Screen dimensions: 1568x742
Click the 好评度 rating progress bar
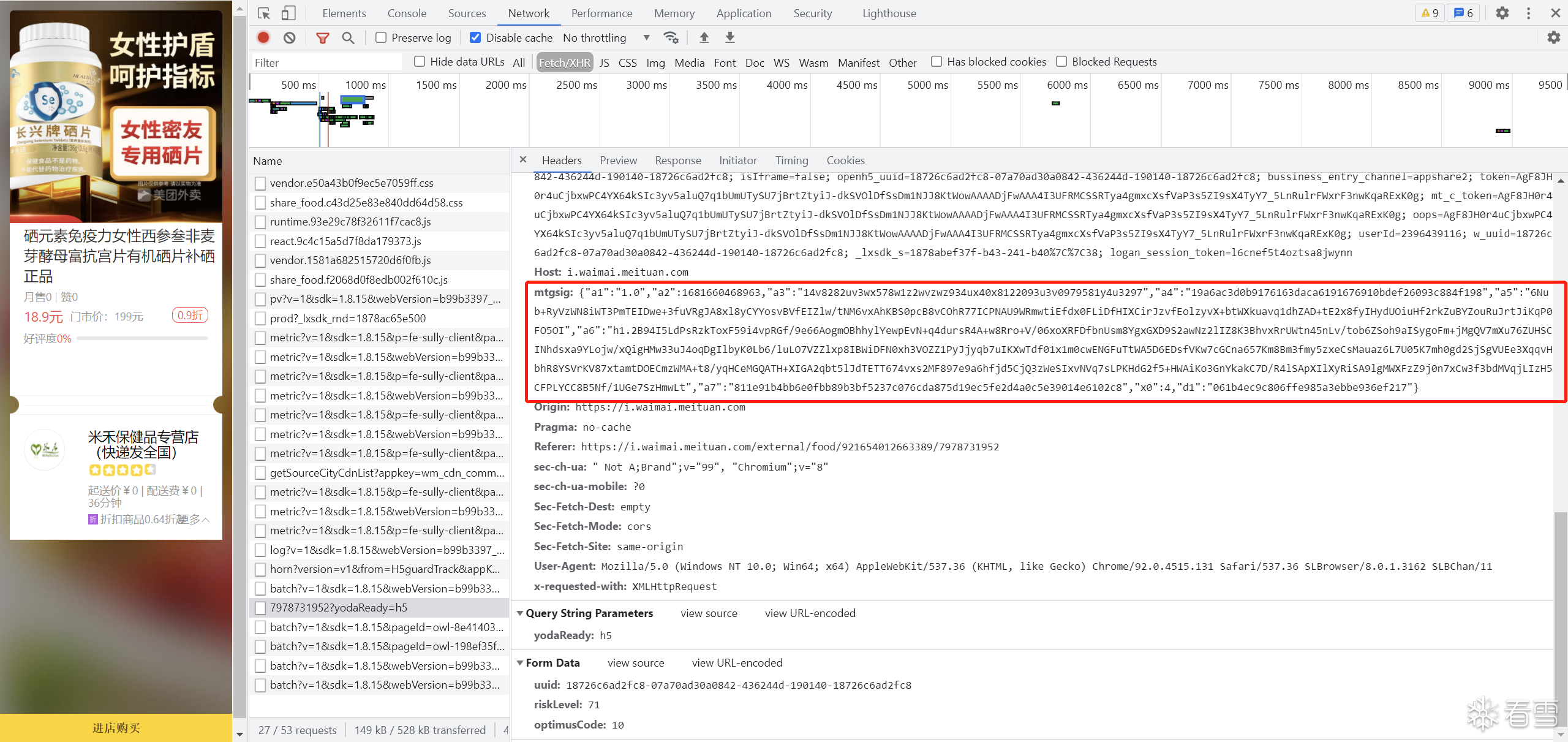(142, 338)
